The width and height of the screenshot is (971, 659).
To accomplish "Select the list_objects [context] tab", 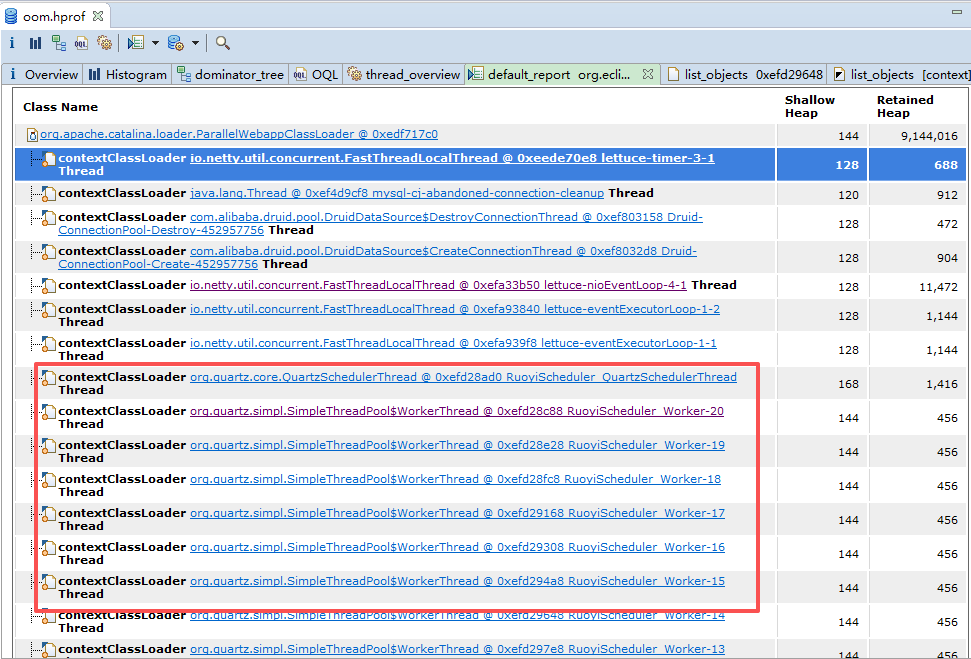I will (900, 74).
